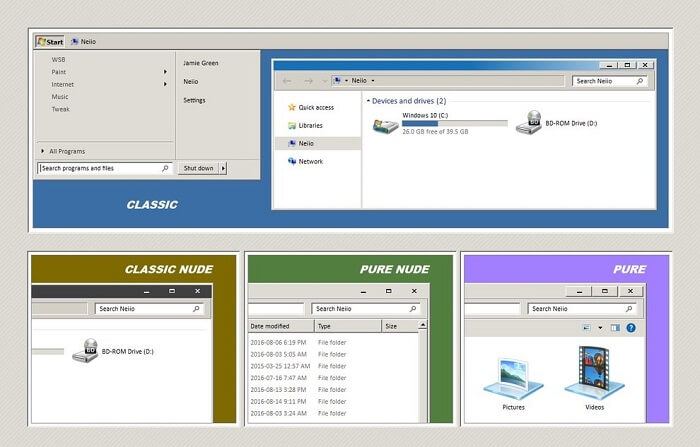Click scrollbar up arrow in Pure Nude
This screenshot has width=700, height=447.
tap(422, 325)
